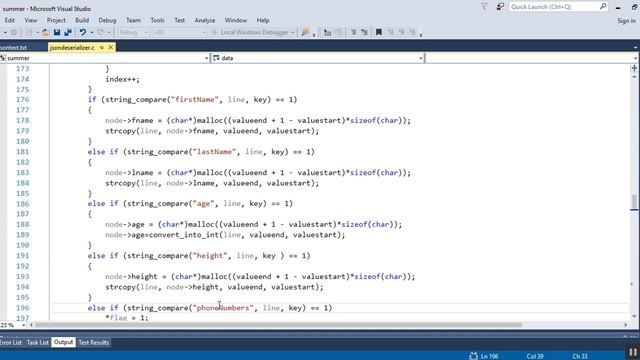This screenshot has width=640, height=360.
Task: Switch to the Error List tab
Action: [x=11, y=342]
